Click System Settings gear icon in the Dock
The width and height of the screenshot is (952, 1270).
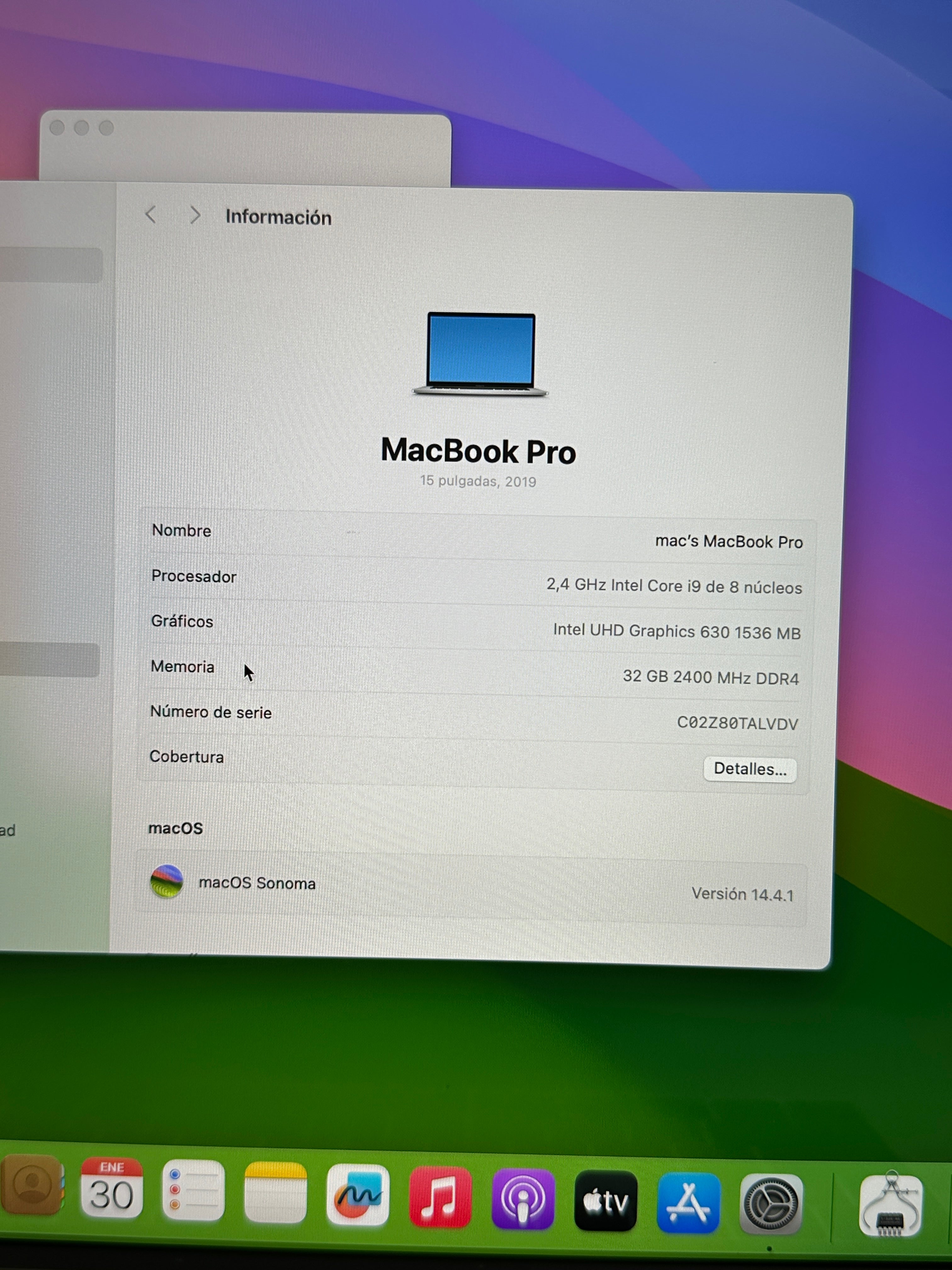(x=771, y=1204)
